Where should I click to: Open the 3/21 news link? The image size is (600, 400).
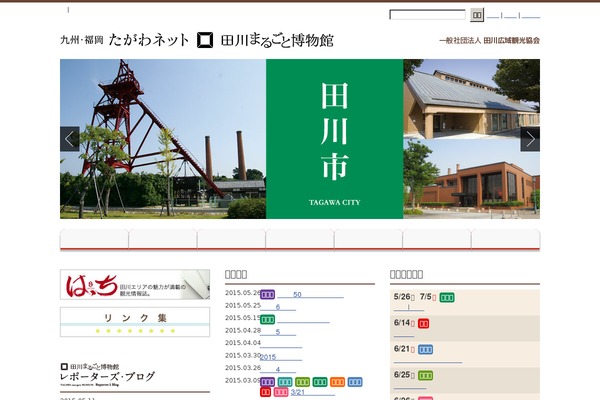313,392
